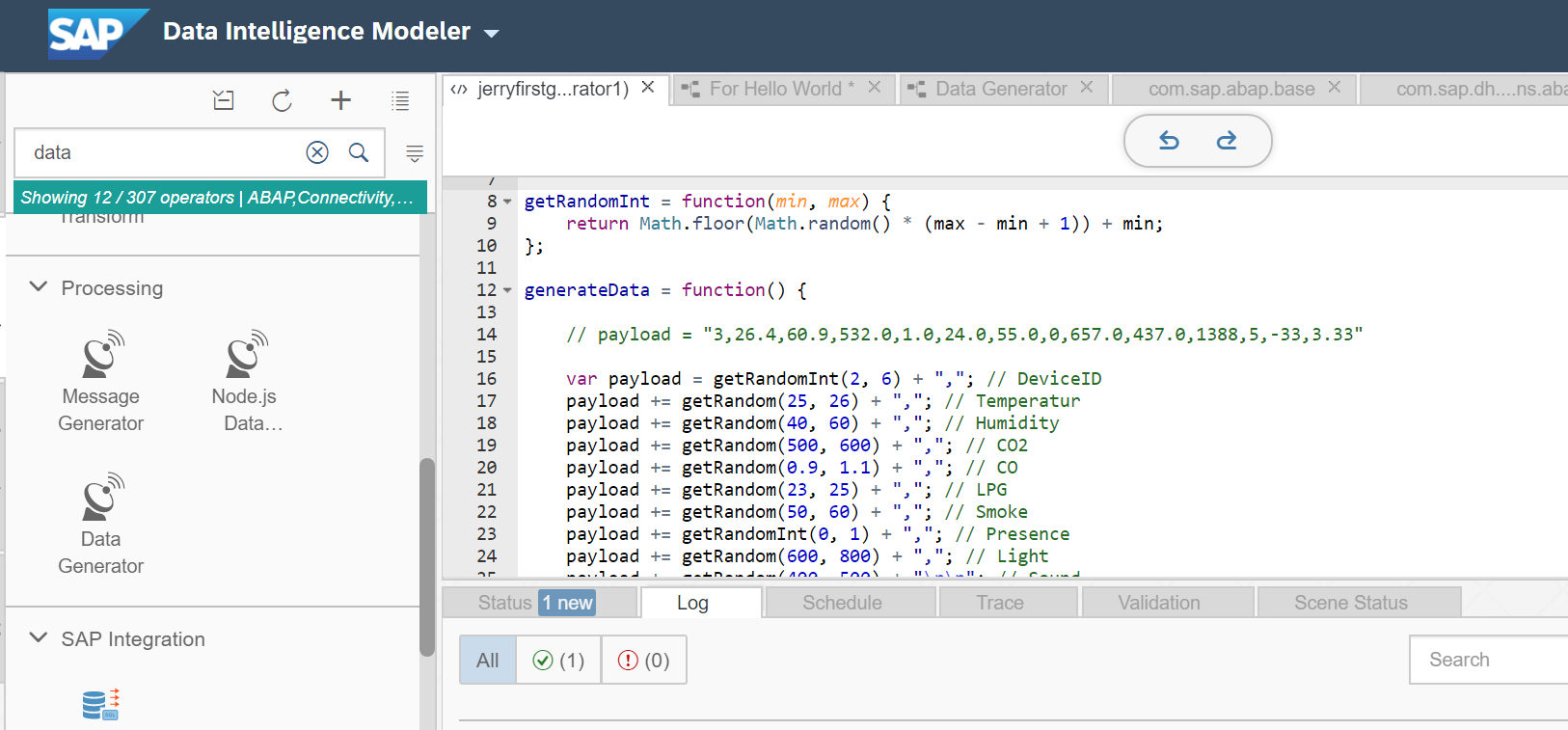Collapse the SAP Integration category

(39, 638)
